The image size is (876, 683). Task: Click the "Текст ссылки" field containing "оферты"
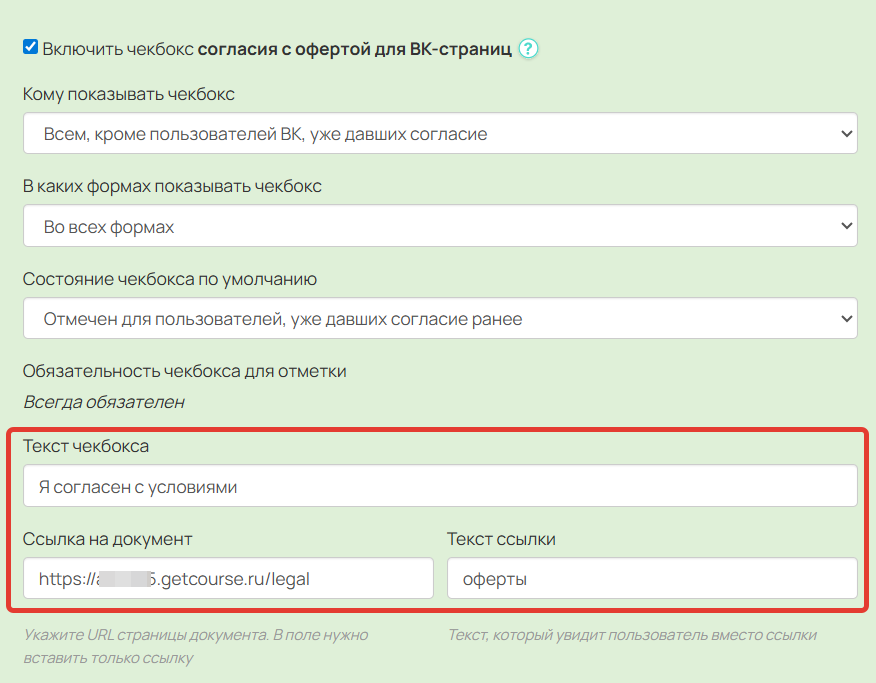click(x=652, y=578)
